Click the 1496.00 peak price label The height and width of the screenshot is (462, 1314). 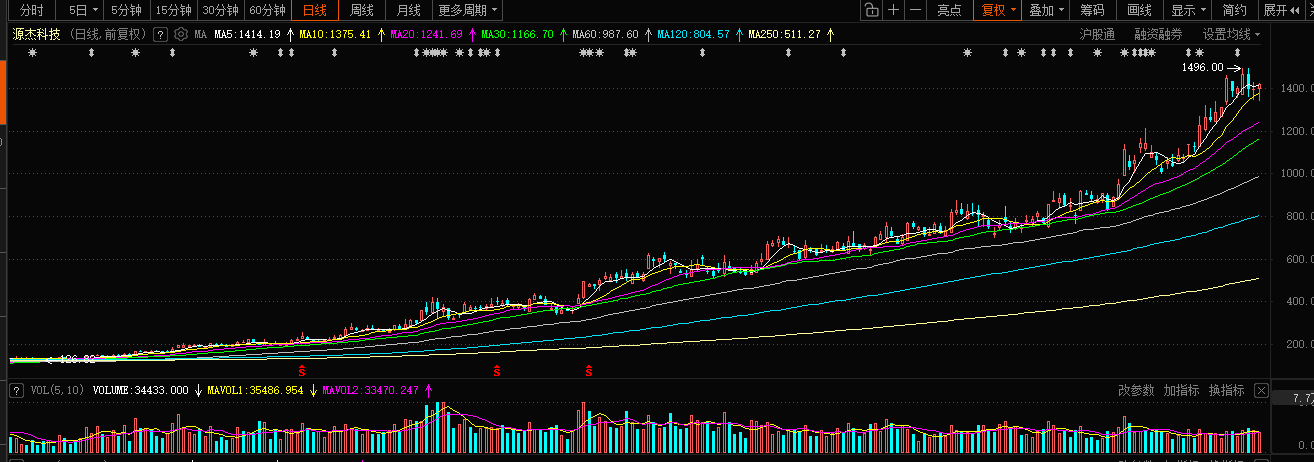coord(1202,68)
